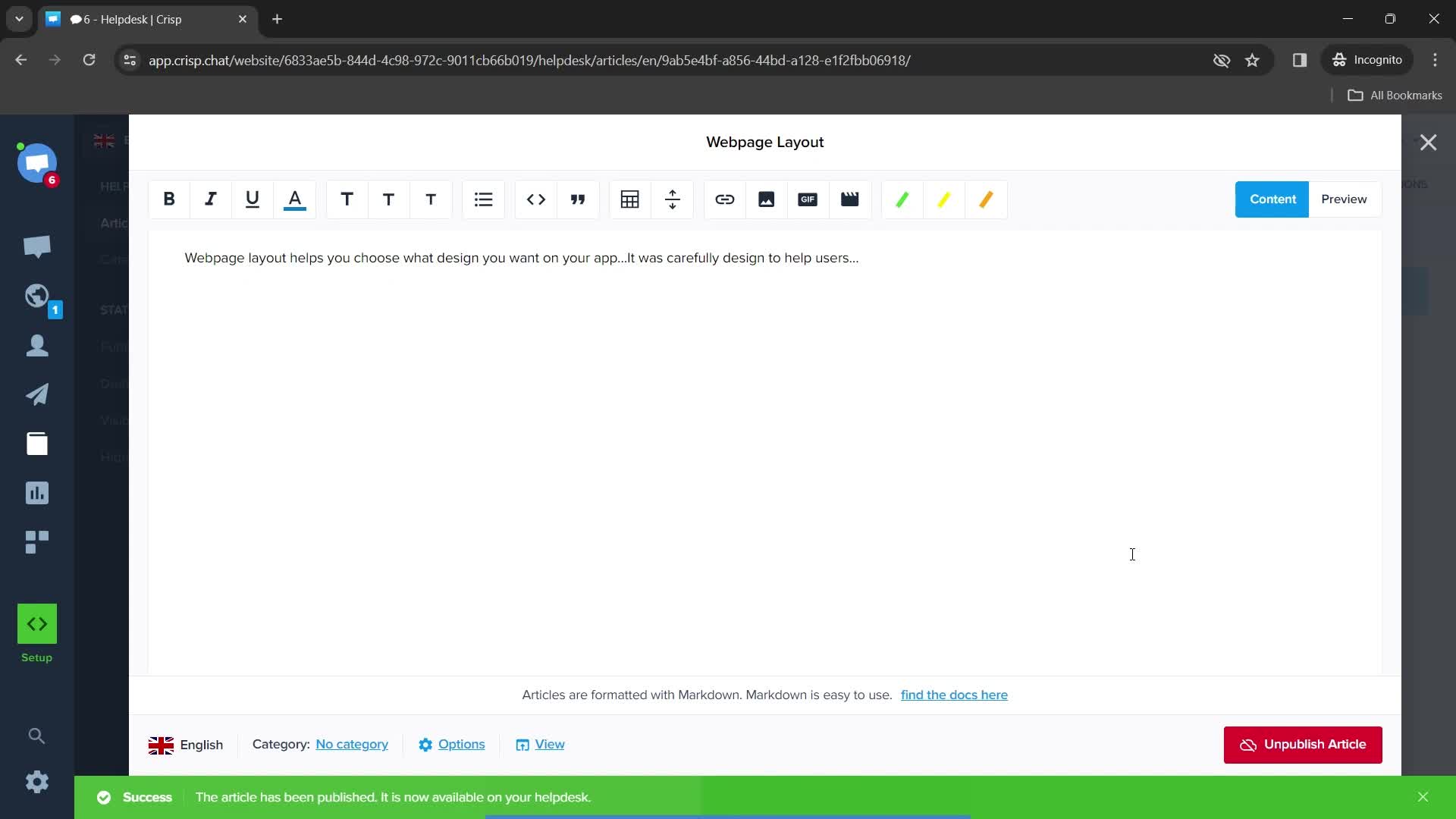Open find the docs here link
This screenshot has width=1456, height=819.
point(955,695)
